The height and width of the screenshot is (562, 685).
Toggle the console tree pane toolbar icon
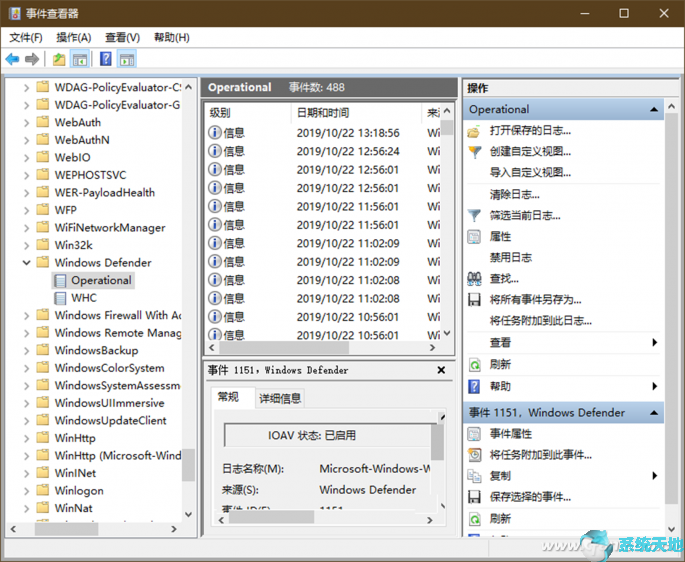[x=80, y=59]
